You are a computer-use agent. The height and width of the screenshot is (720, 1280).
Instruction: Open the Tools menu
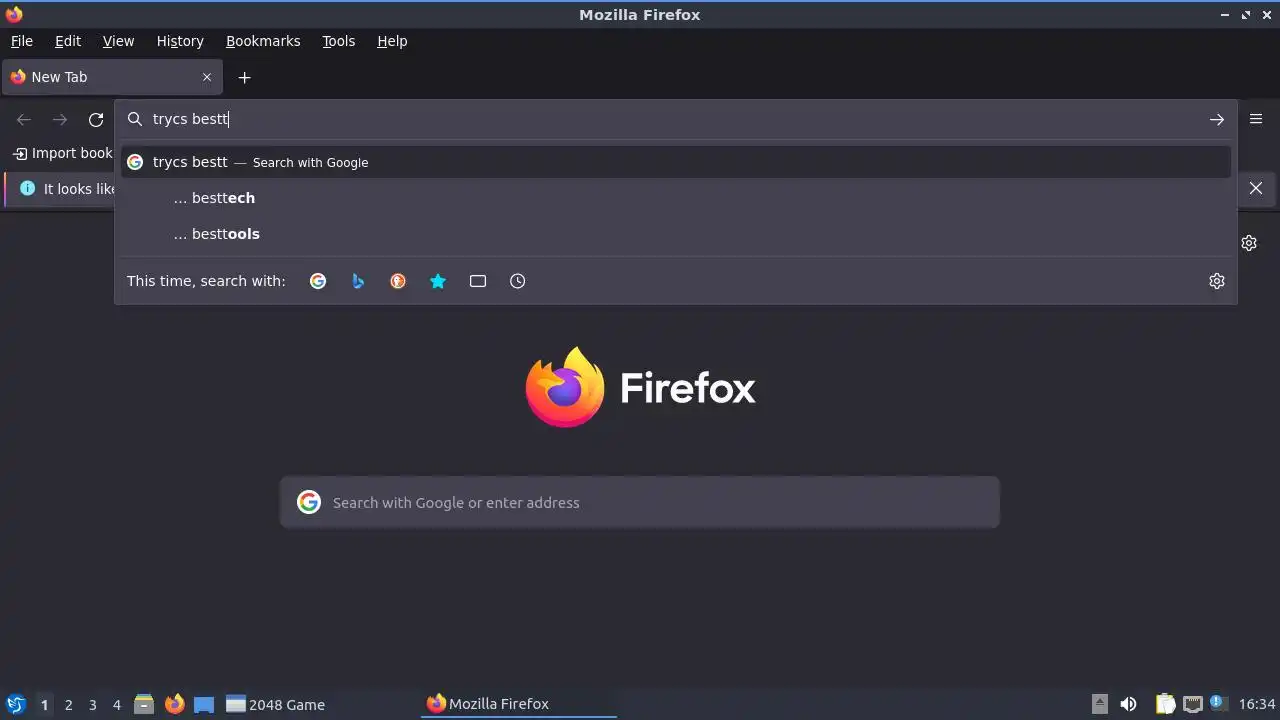pyautogui.click(x=338, y=41)
